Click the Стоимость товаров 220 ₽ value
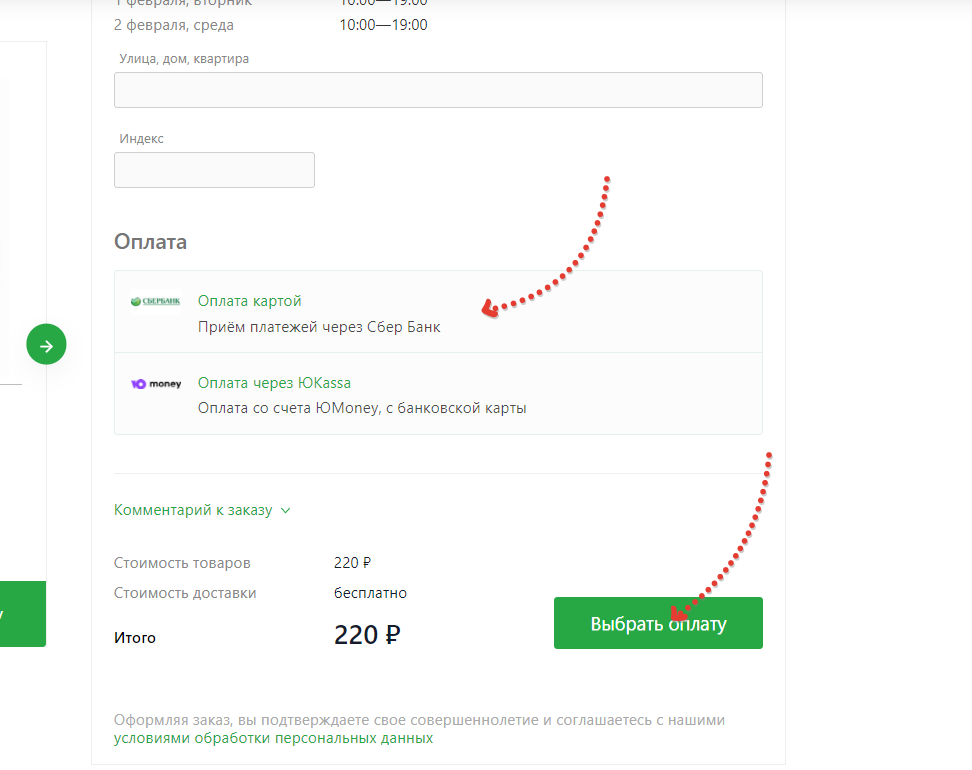The height and width of the screenshot is (770, 972). (352, 562)
